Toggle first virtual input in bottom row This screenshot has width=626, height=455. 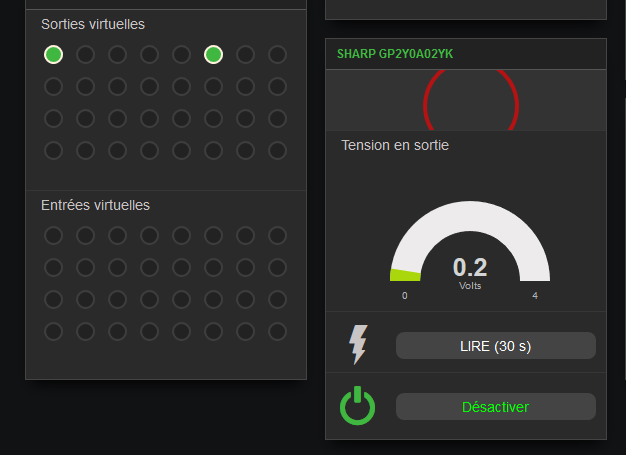point(53,332)
